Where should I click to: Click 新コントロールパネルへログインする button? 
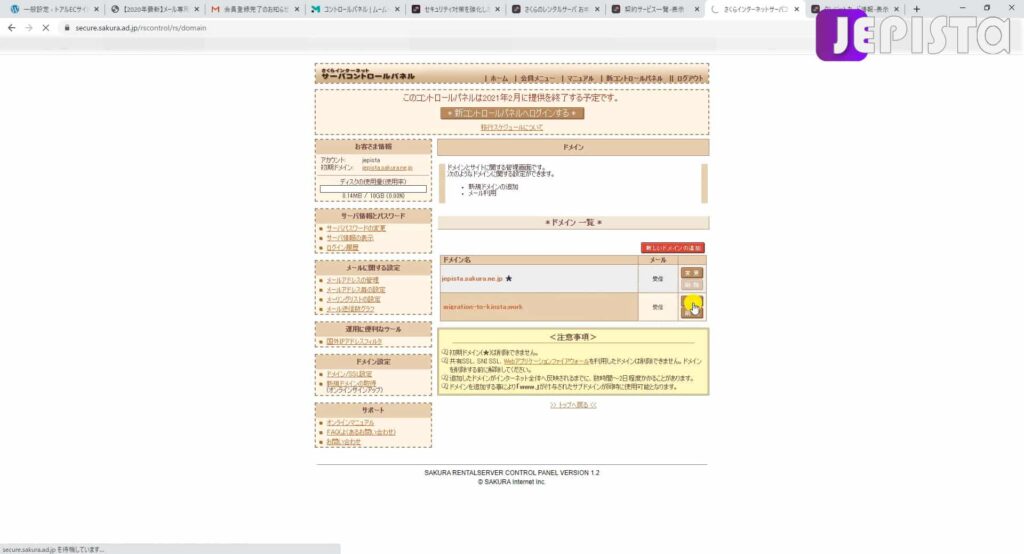tap(512, 113)
